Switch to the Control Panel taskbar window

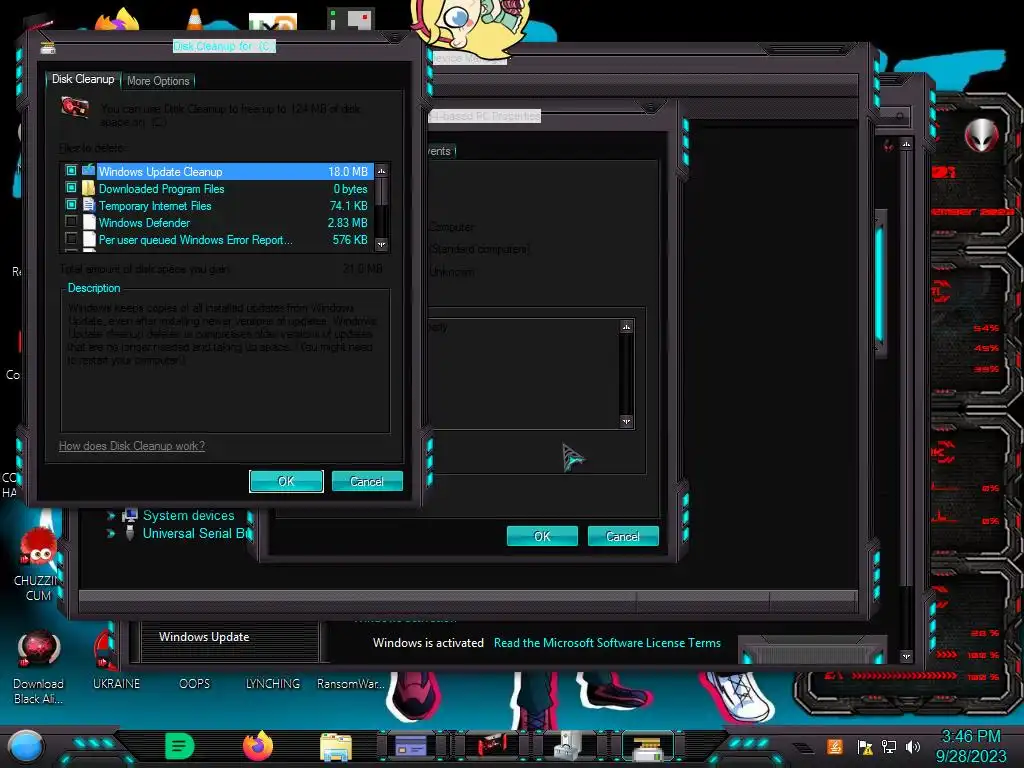pyautogui.click(x=411, y=746)
